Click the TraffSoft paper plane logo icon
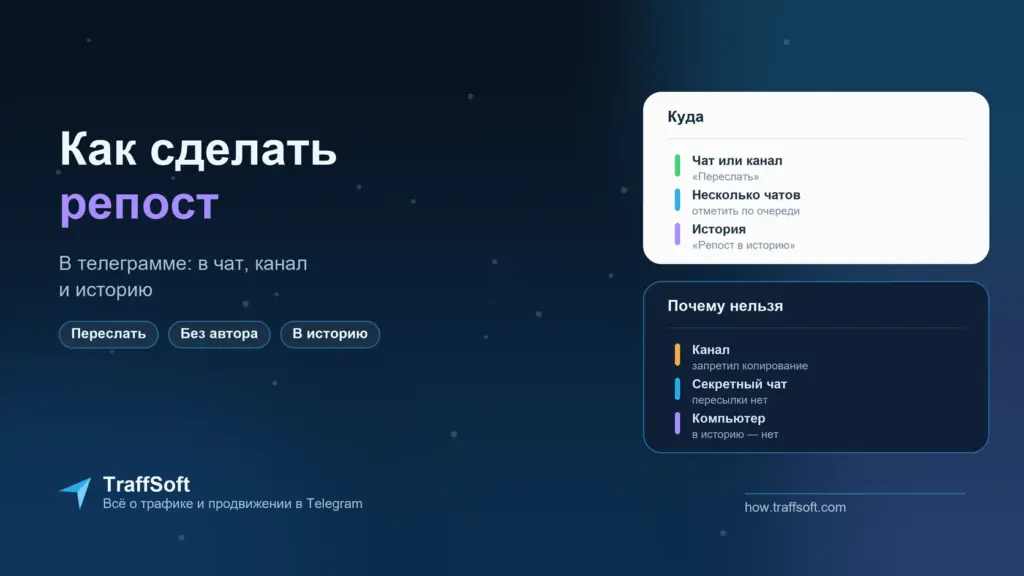The image size is (1024, 576). click(76, 493)
